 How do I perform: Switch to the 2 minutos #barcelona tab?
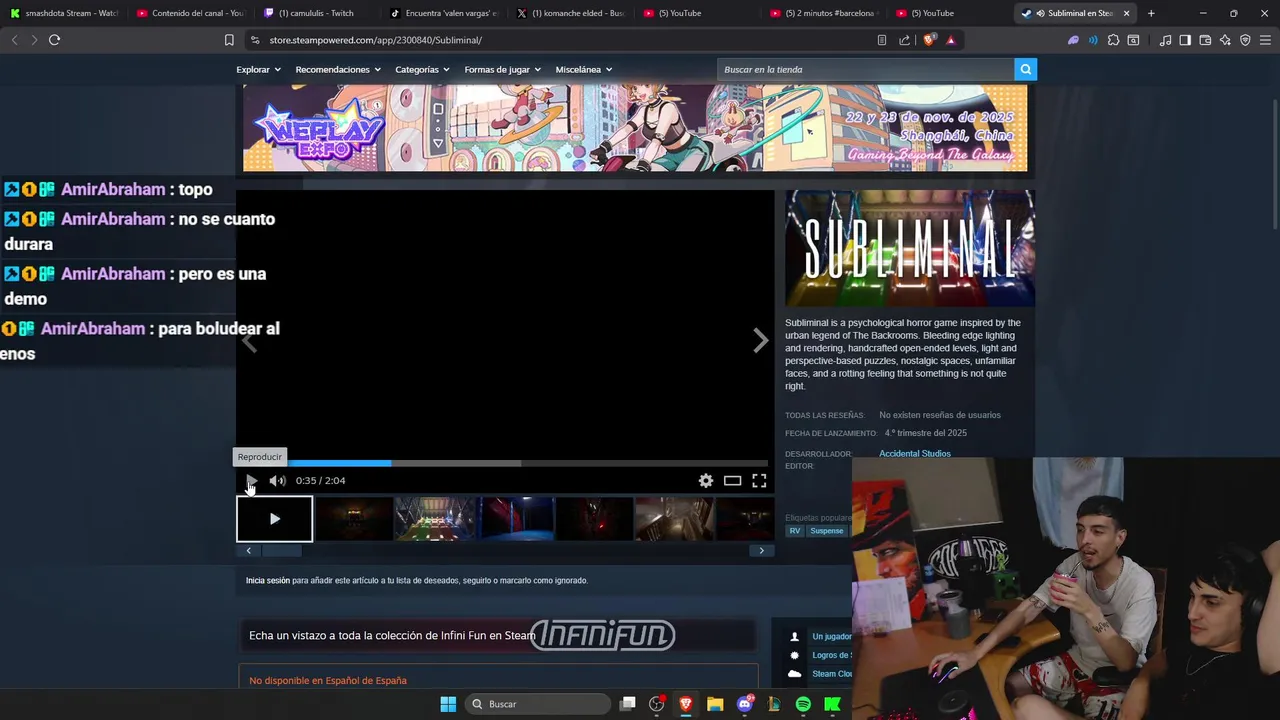click(823, 13)
